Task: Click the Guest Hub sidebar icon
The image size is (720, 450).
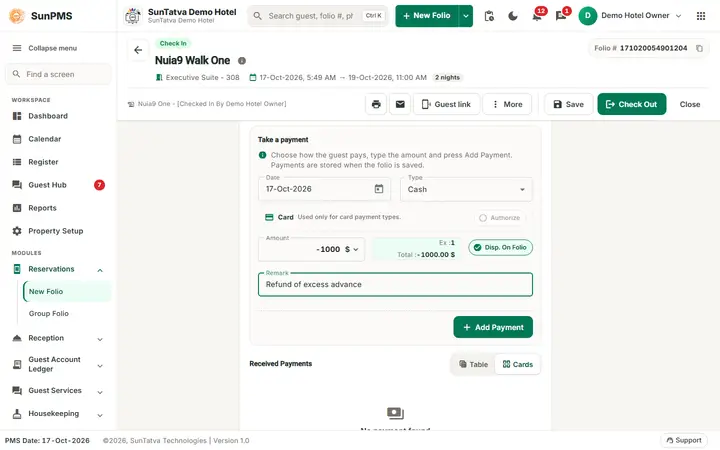Action: 17,185
